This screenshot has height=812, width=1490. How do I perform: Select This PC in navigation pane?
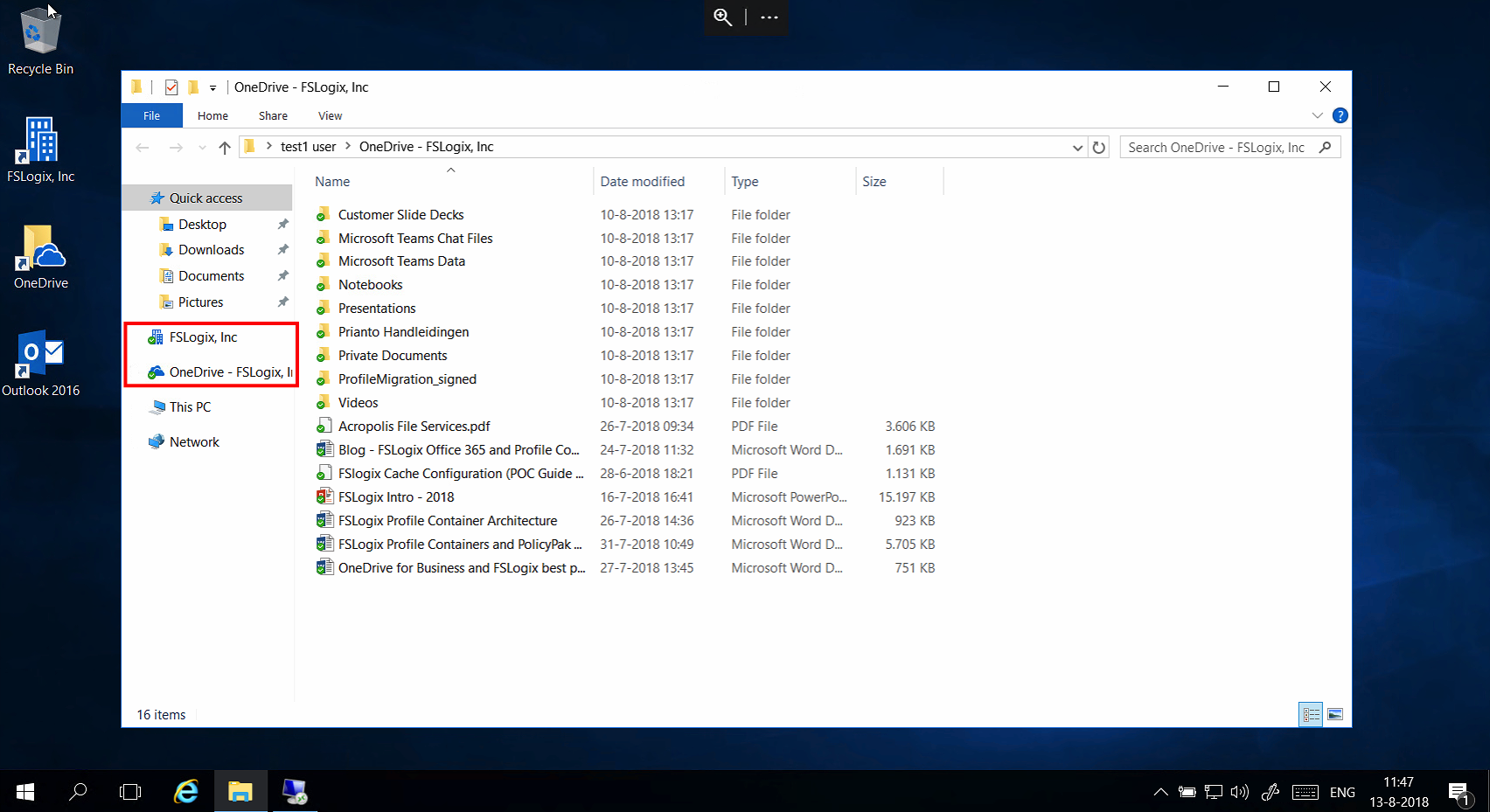pyautogui.click(x=190, y=407)
